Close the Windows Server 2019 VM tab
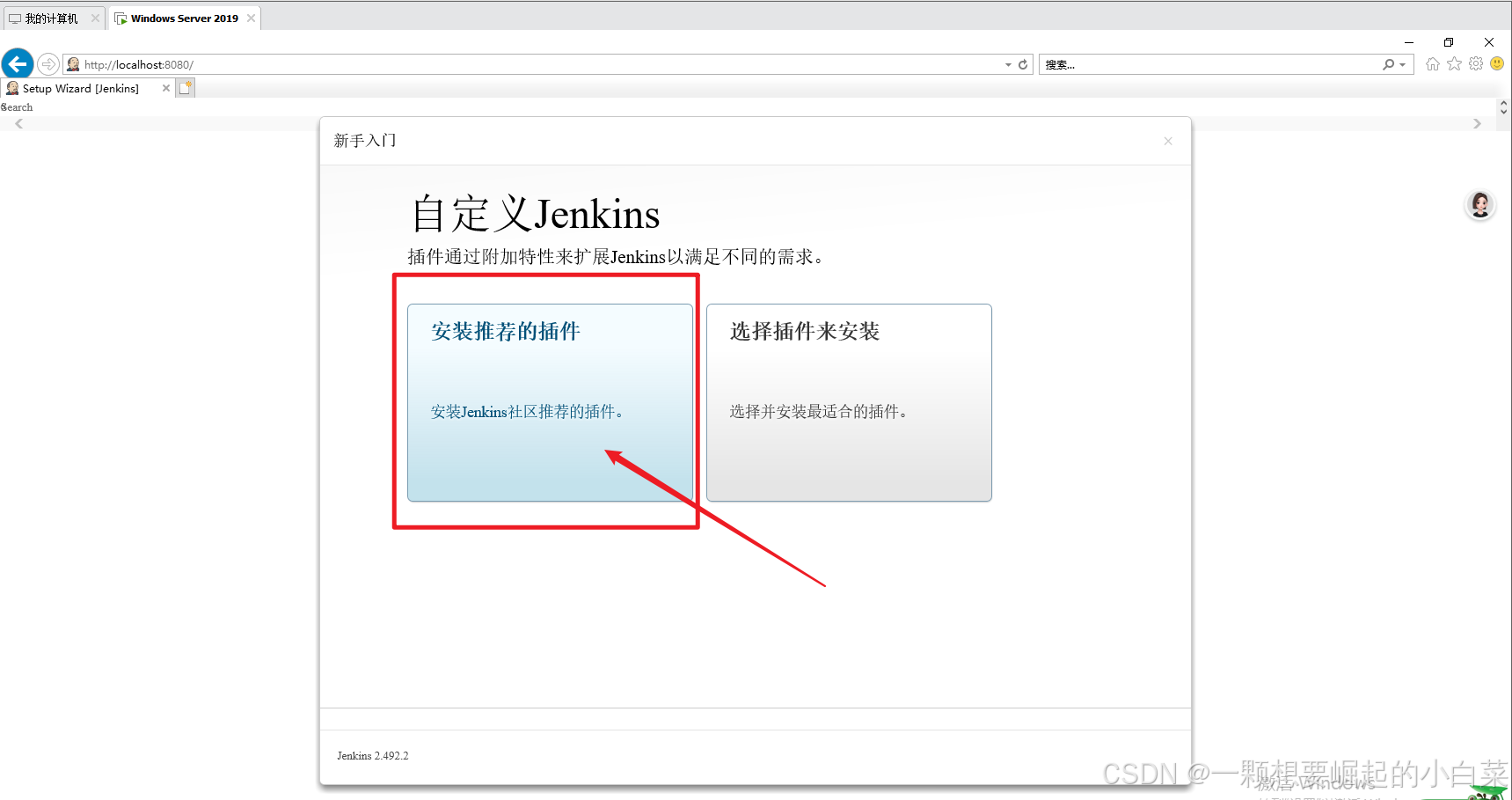Viewport: 1512px width, 800px height. click(x=251, y=18)
